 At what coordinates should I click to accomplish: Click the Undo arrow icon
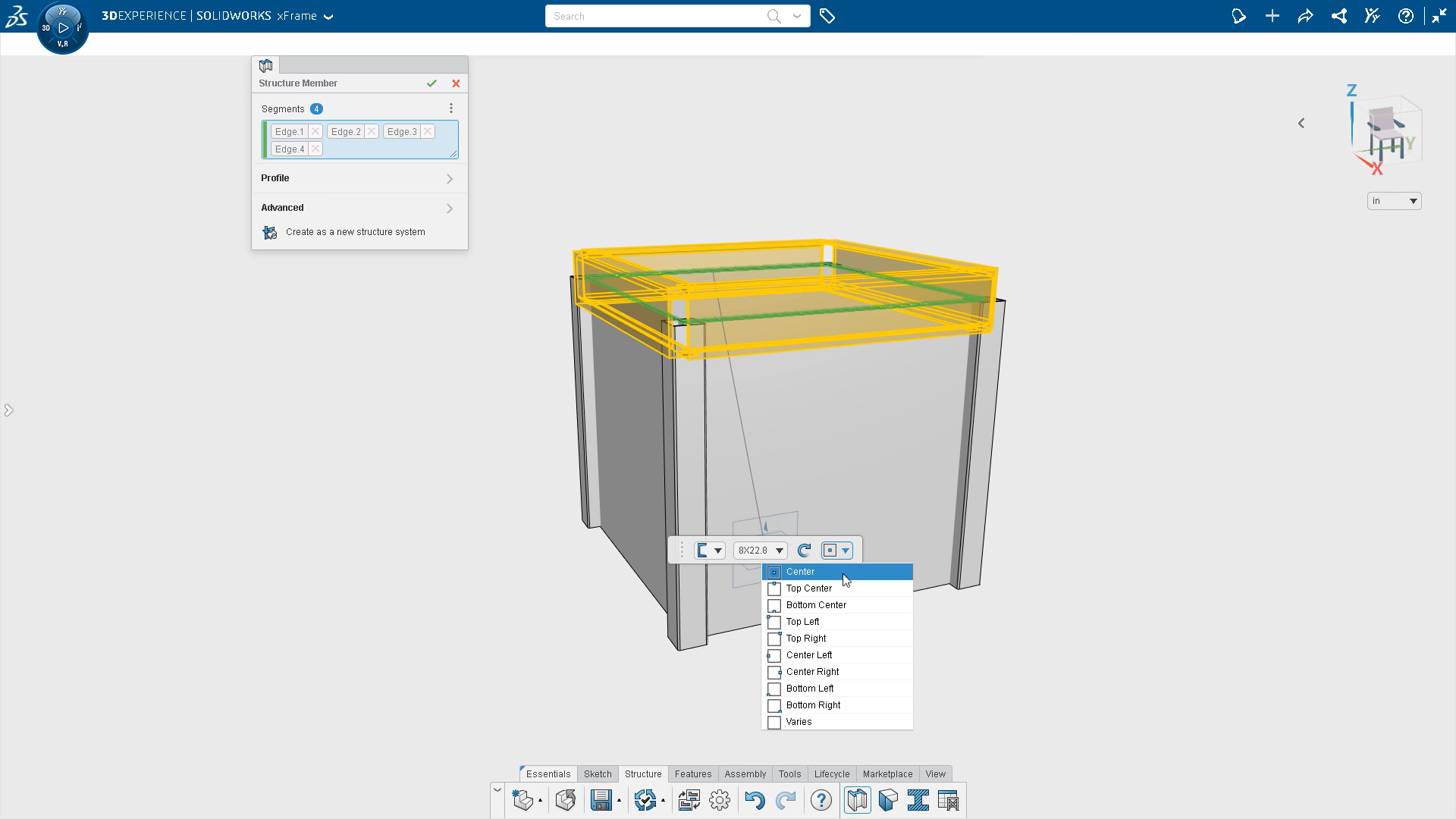click(754, 800)
